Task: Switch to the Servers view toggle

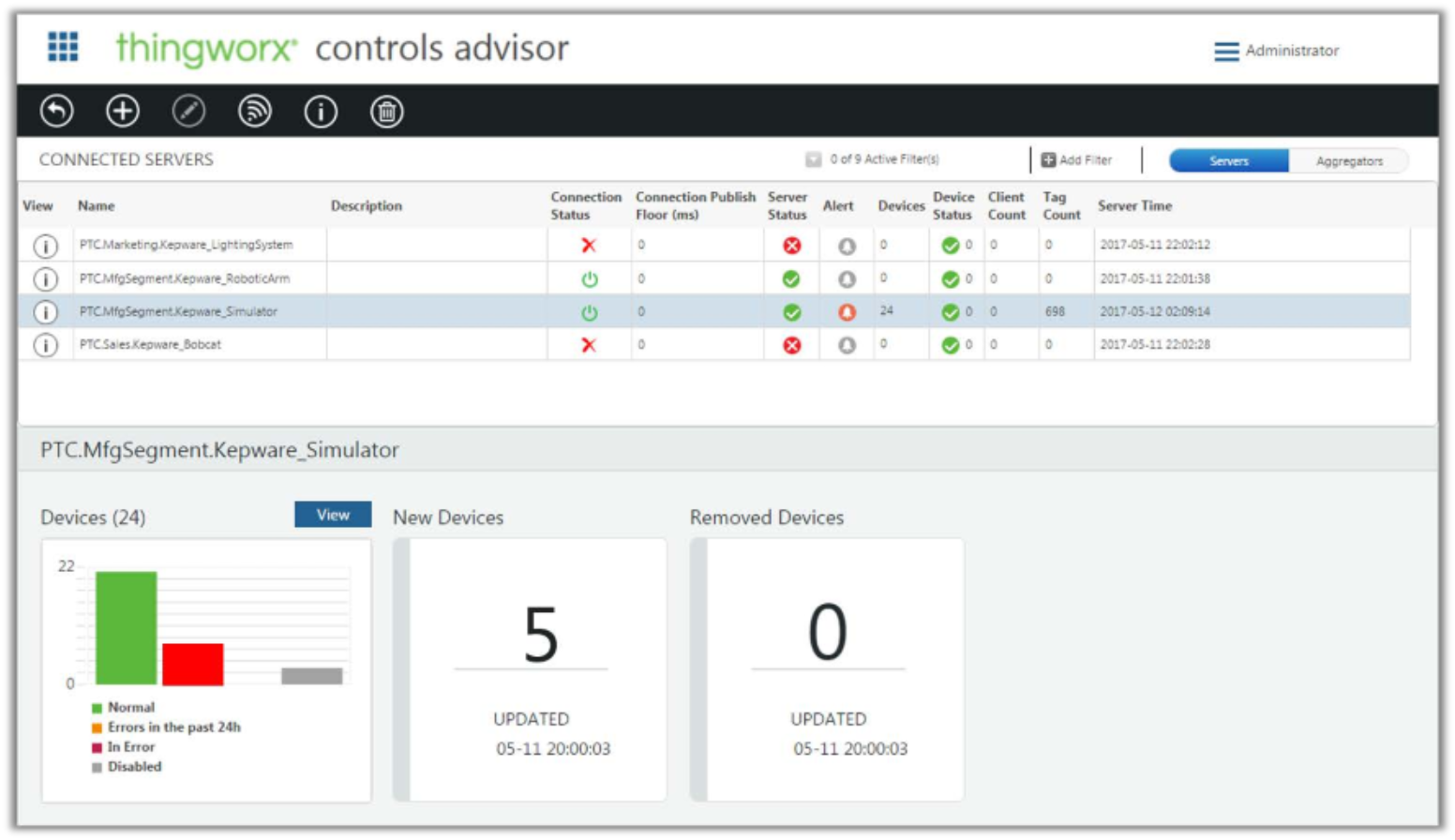Action: pyautogui.click(x=1228, y=161)
